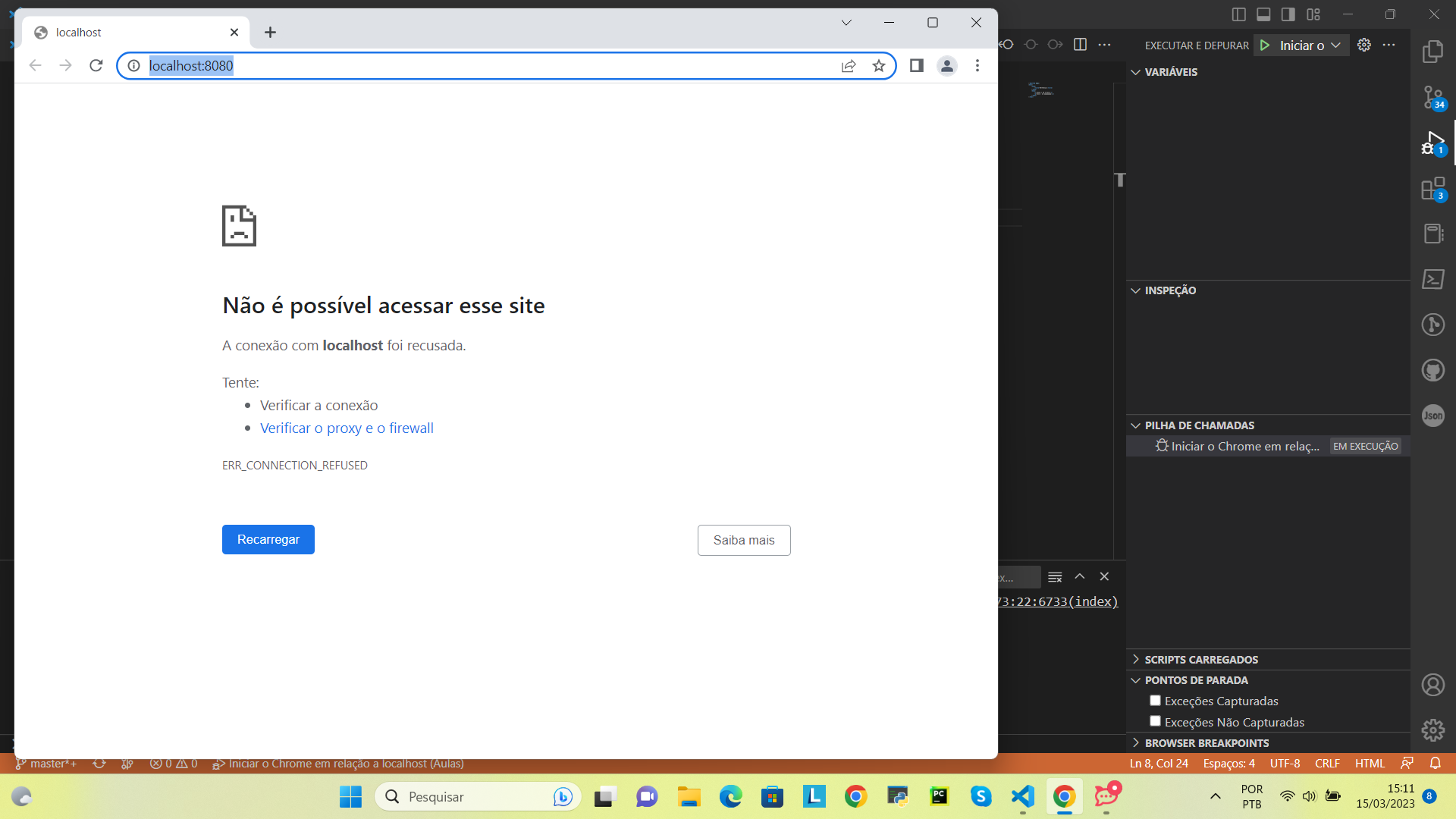Open VS Code Accounts icon
This screenshot has height=819, width=1456.
1433,685
